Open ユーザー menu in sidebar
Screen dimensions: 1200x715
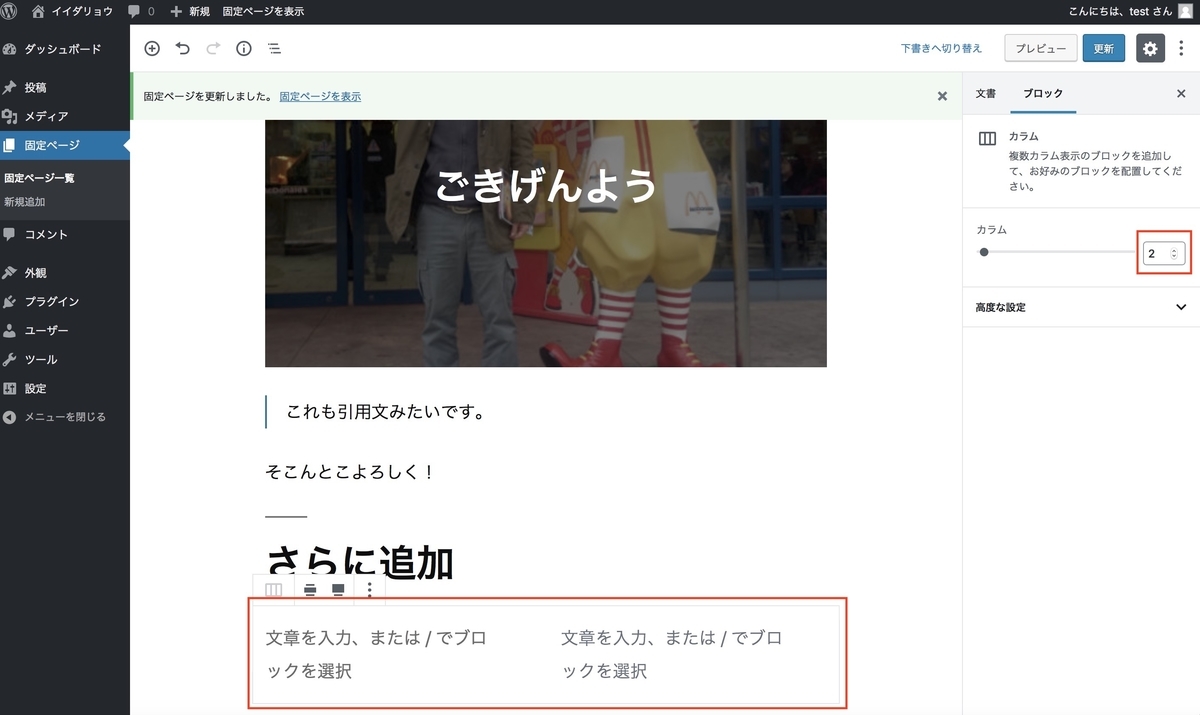pyautogui.click(x=65, y=330)
